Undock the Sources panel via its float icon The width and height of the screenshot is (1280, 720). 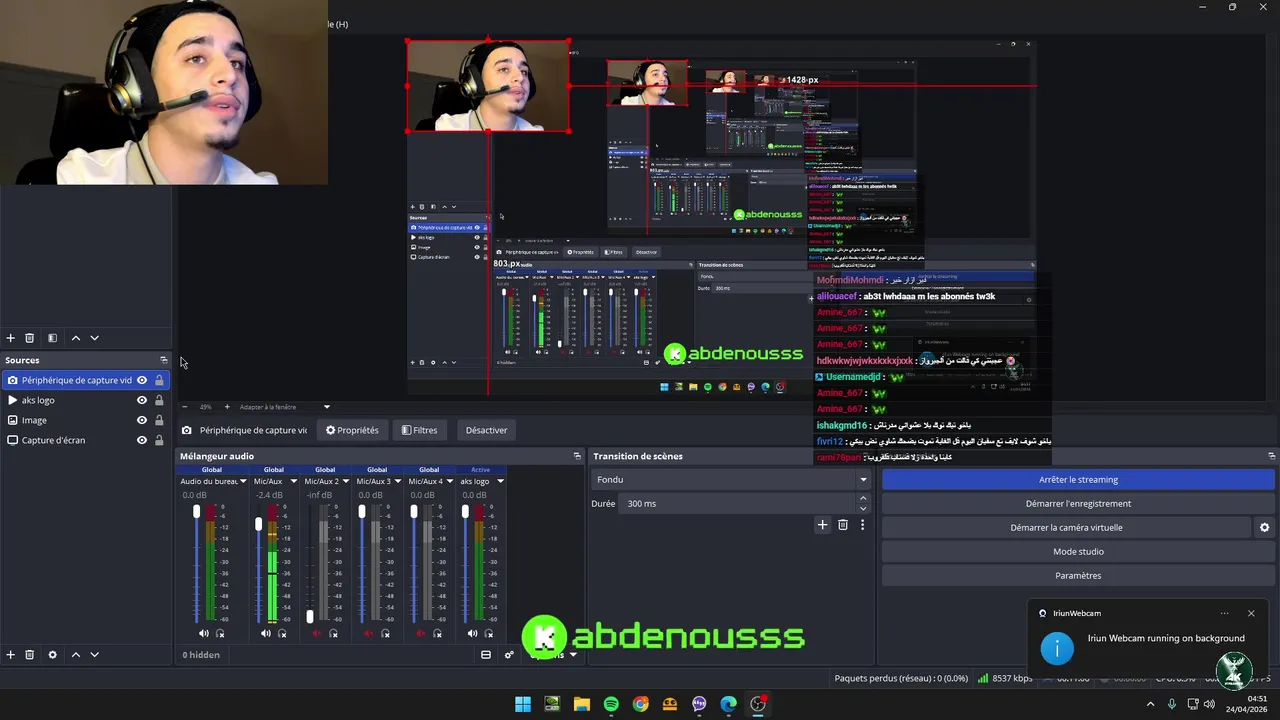(164, 360)
